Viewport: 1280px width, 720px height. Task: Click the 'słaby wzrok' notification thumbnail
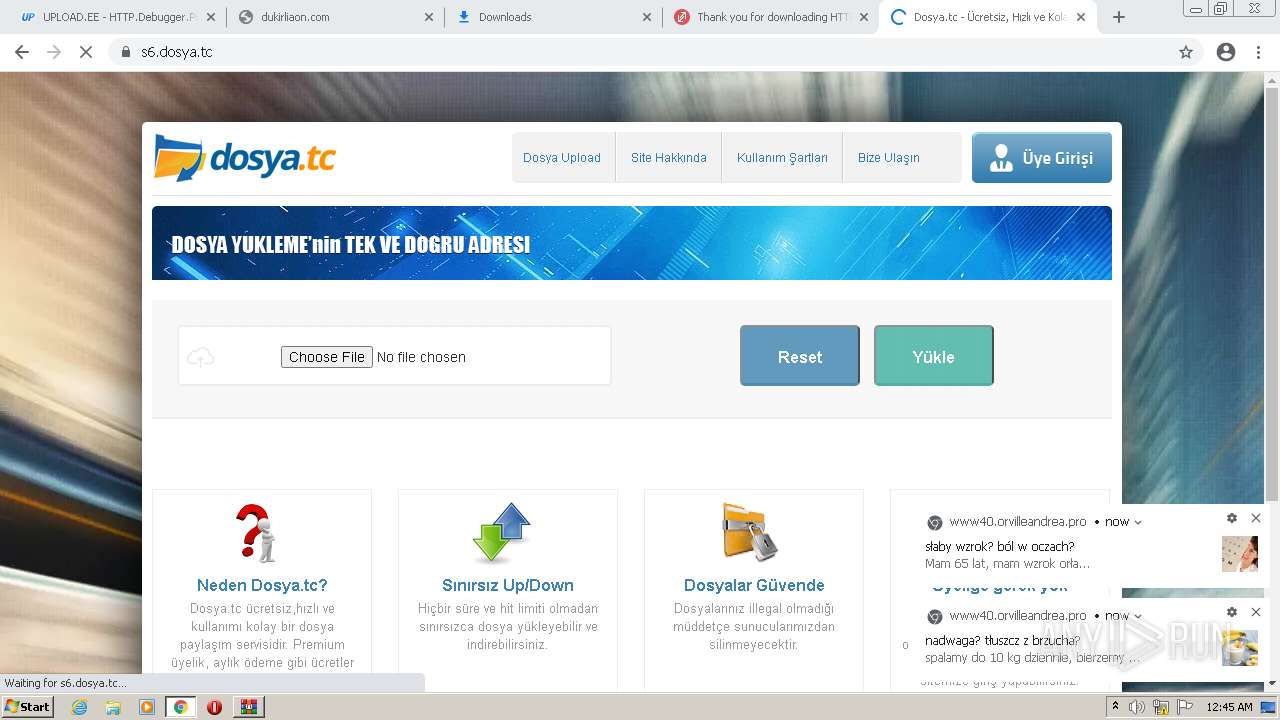pos(1240,554)
